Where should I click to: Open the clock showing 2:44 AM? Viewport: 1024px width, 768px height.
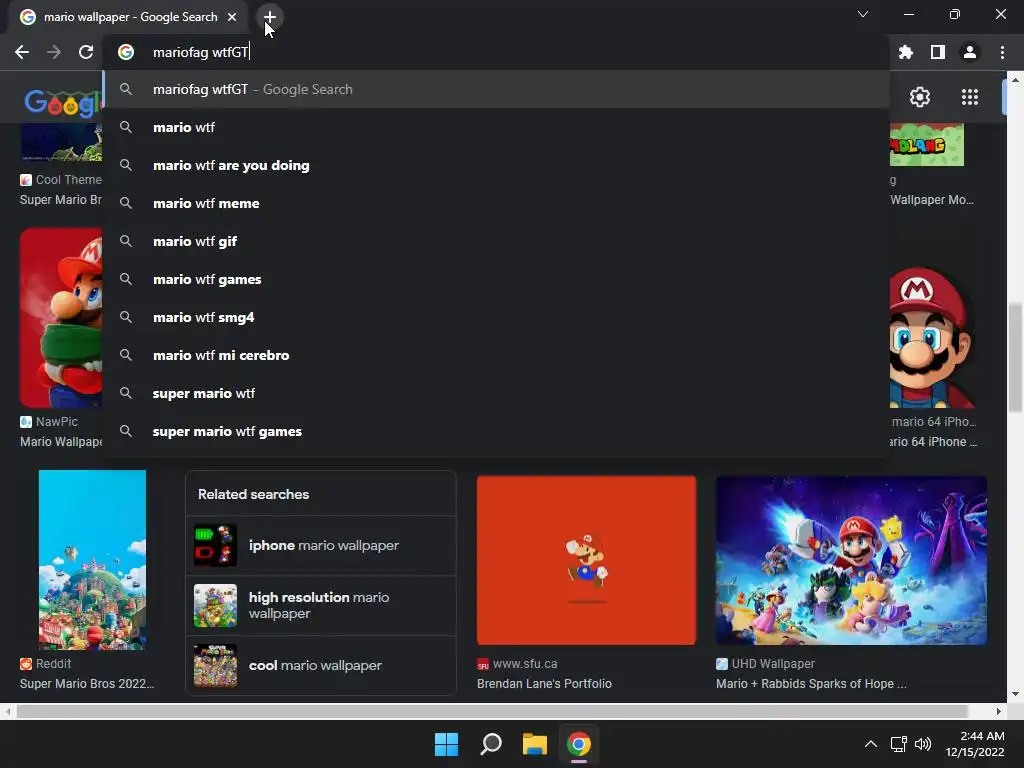coord(975,744)
